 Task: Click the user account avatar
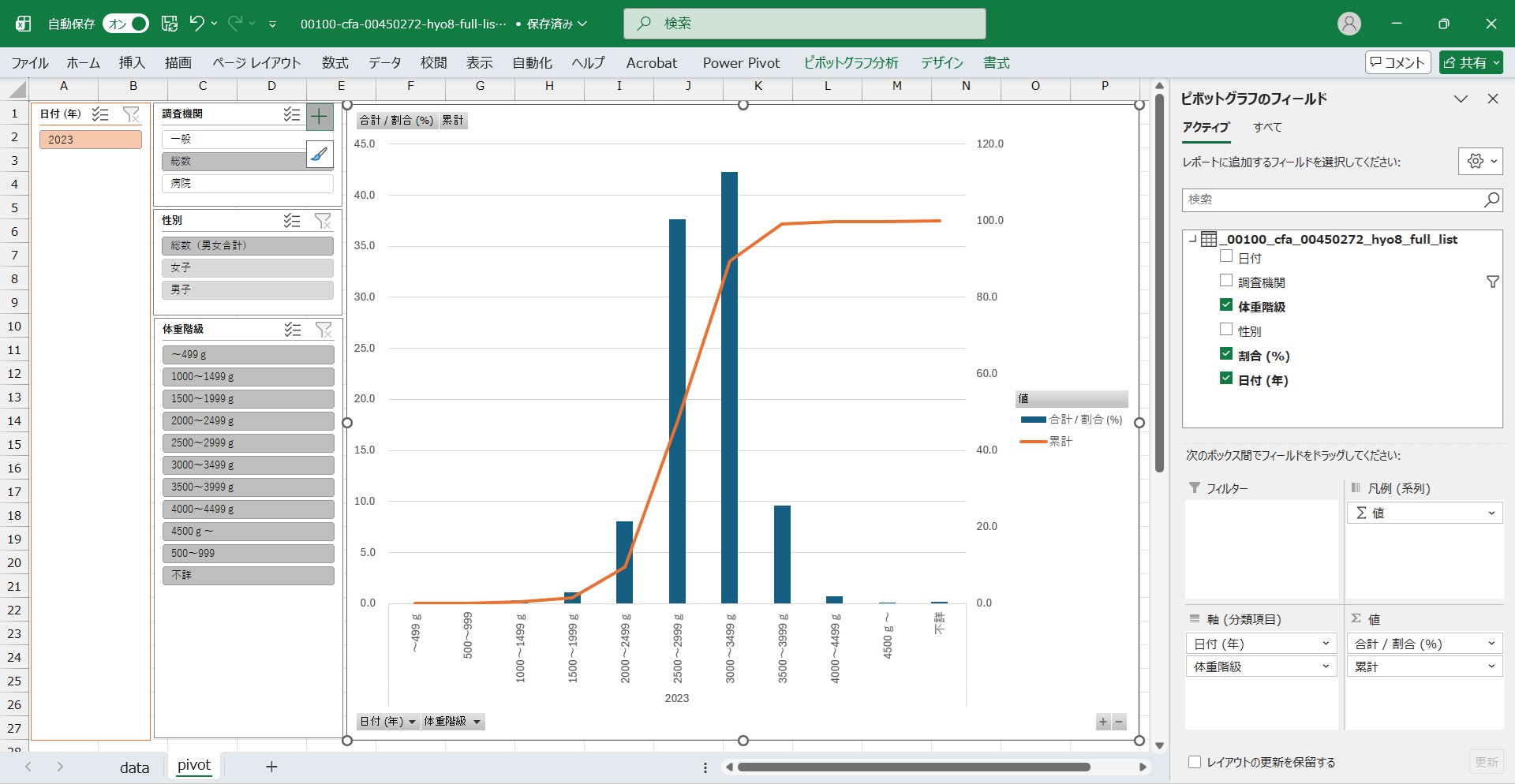[1349, 24]
